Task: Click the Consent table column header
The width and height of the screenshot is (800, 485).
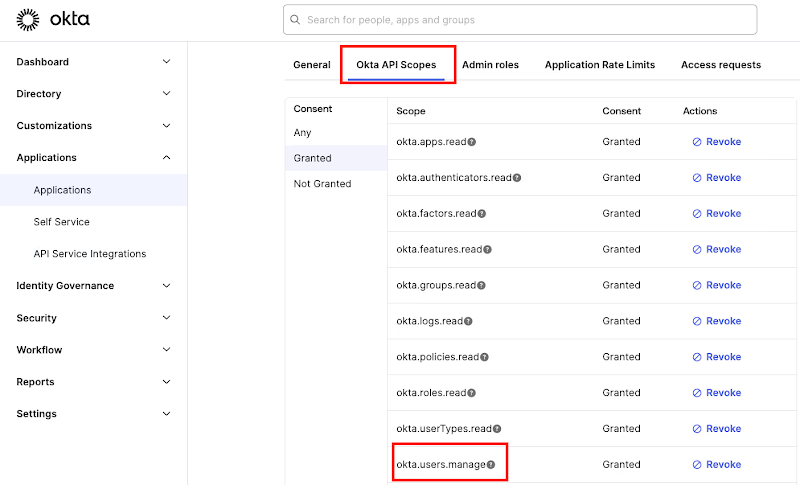Action: tap(621, 111)
